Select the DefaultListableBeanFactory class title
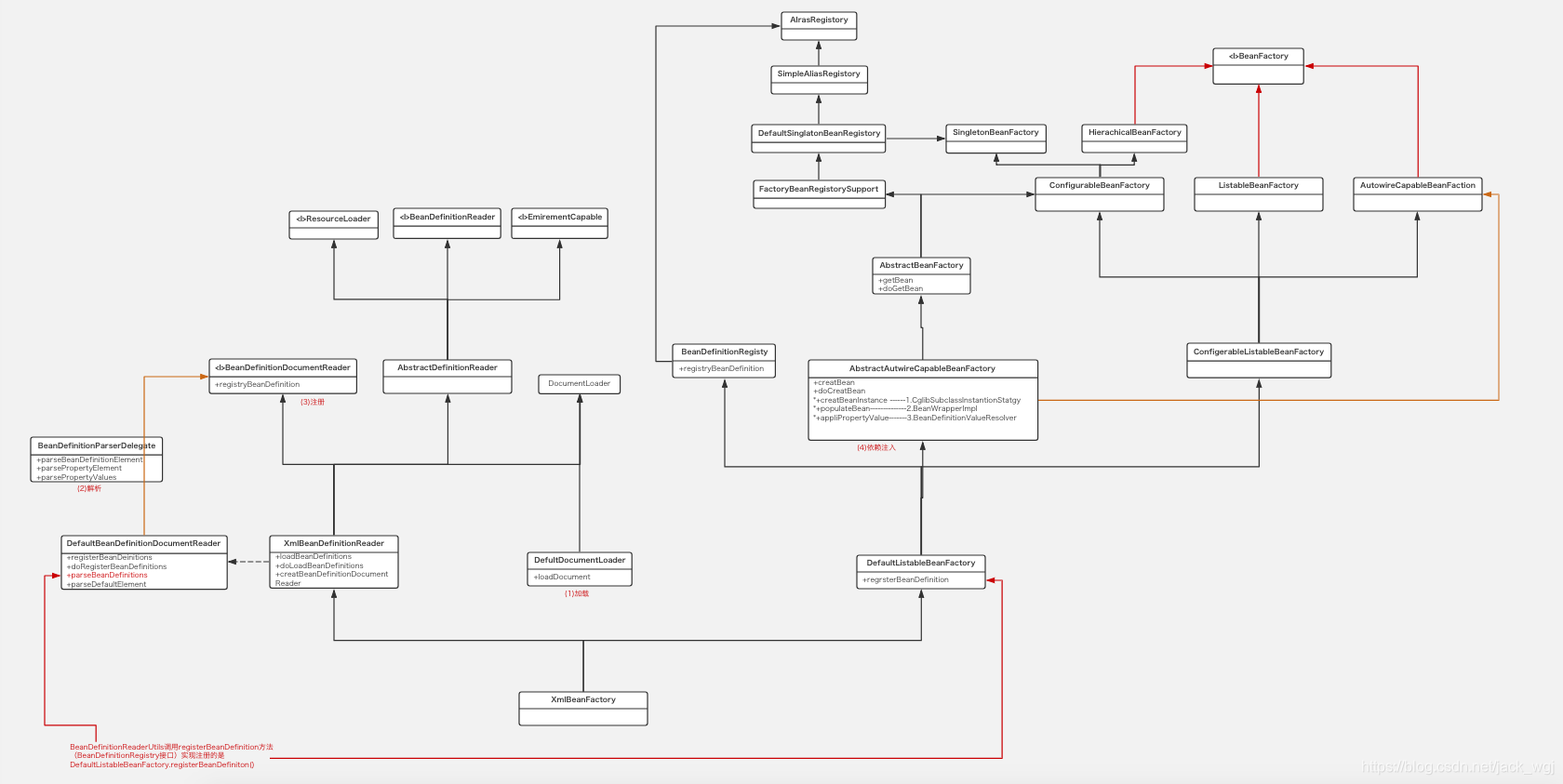Screen dimensions: 1563x784 [921, 563]
